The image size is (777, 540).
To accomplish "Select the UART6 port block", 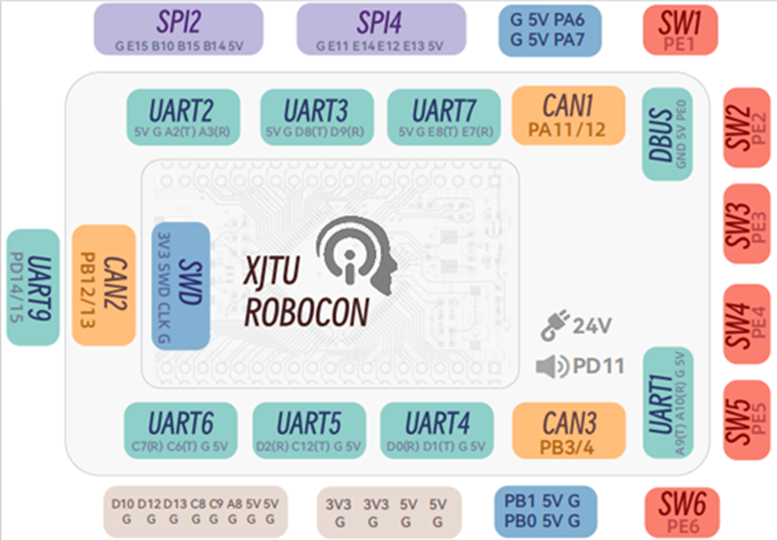I will click(x=180, y=431).
